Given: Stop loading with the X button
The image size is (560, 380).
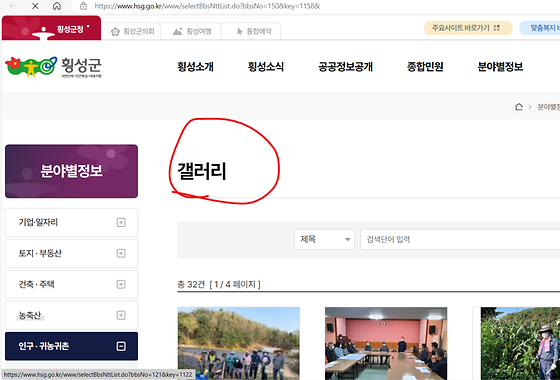Looking at the screenshot, I should pyautogui.click(x=35, y=6).
